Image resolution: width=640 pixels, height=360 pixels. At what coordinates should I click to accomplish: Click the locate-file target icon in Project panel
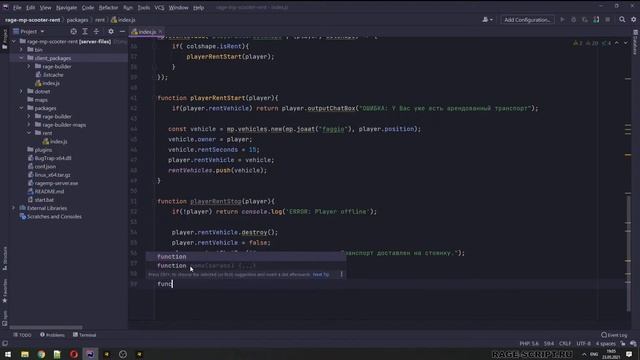point(73,31)
